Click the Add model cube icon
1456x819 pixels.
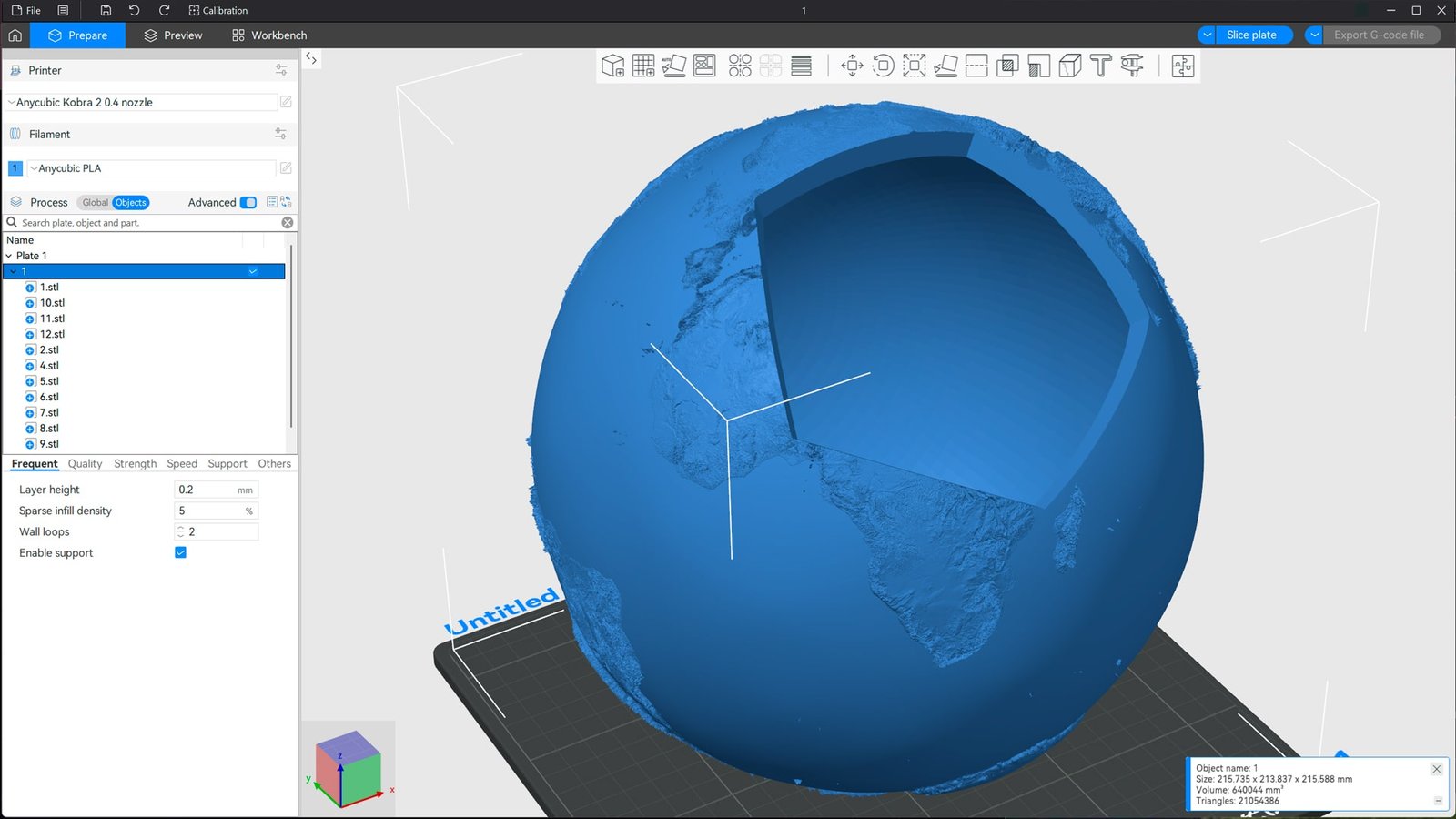pos(612,66)
